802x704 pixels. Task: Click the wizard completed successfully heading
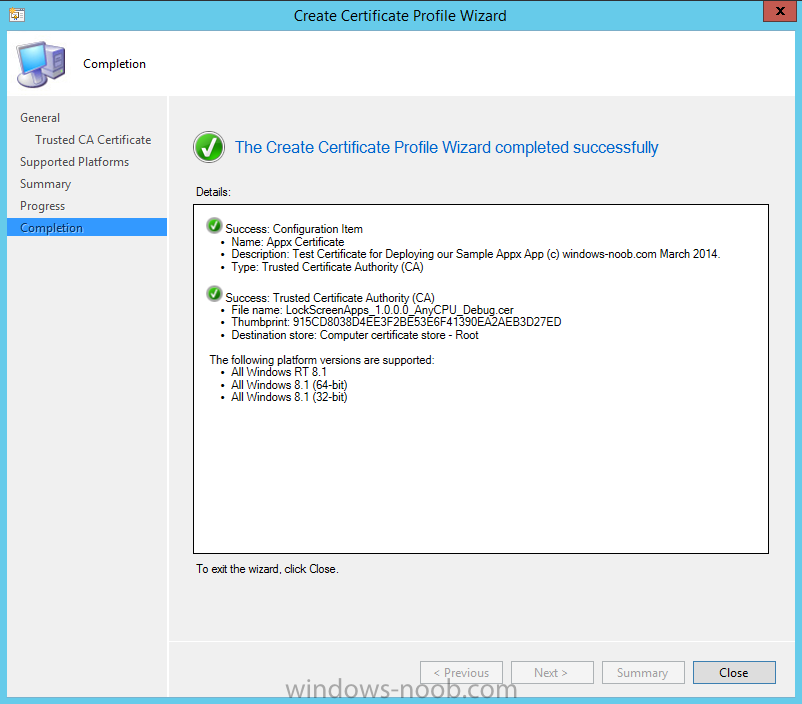coord(447,147)
